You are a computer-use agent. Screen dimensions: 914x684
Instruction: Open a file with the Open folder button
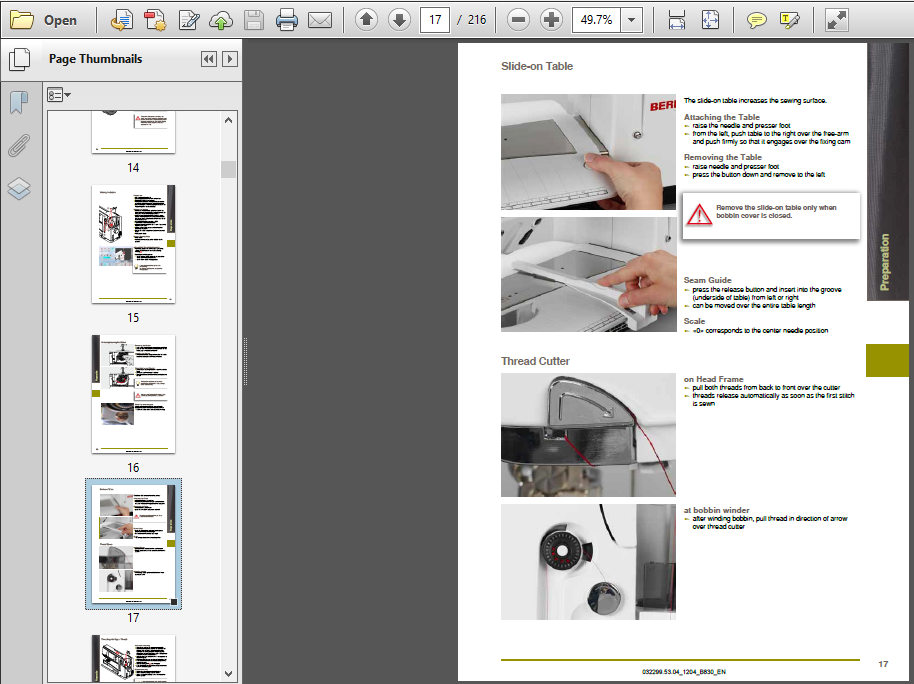pyautogui.click(x=44, y=20)
